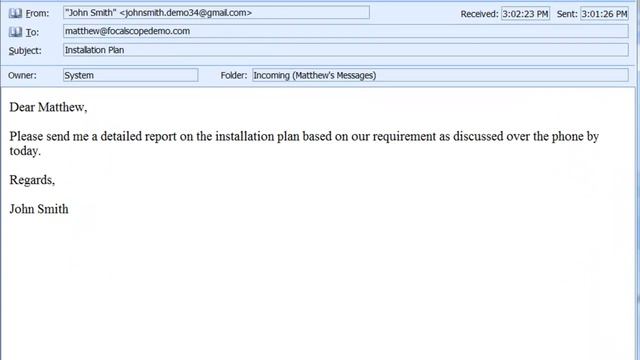Click the To label
Image resolution: width=640 pixels, height=360 pixels.
pos(32,32)
